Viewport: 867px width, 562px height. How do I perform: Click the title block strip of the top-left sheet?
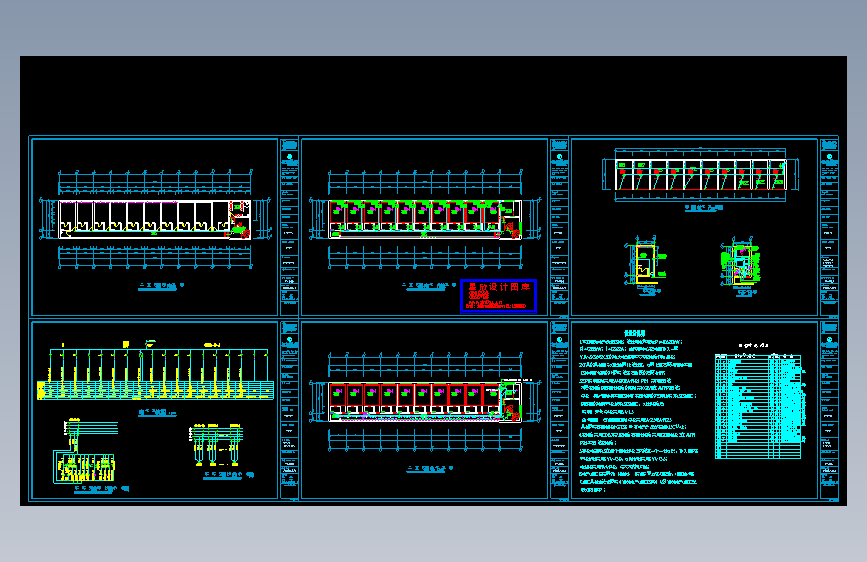[289, 227]
